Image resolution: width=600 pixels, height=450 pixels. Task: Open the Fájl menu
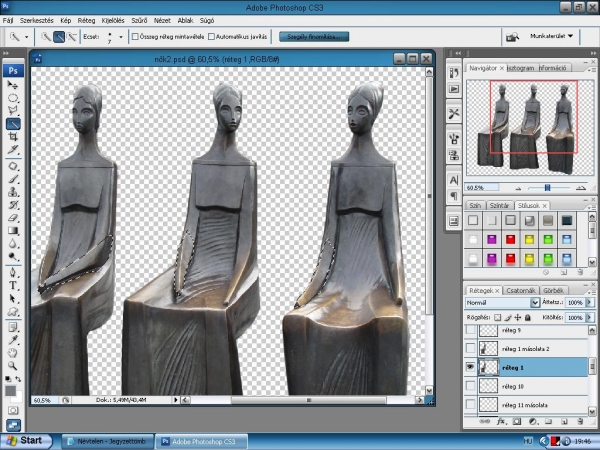[x=7, y=21]
